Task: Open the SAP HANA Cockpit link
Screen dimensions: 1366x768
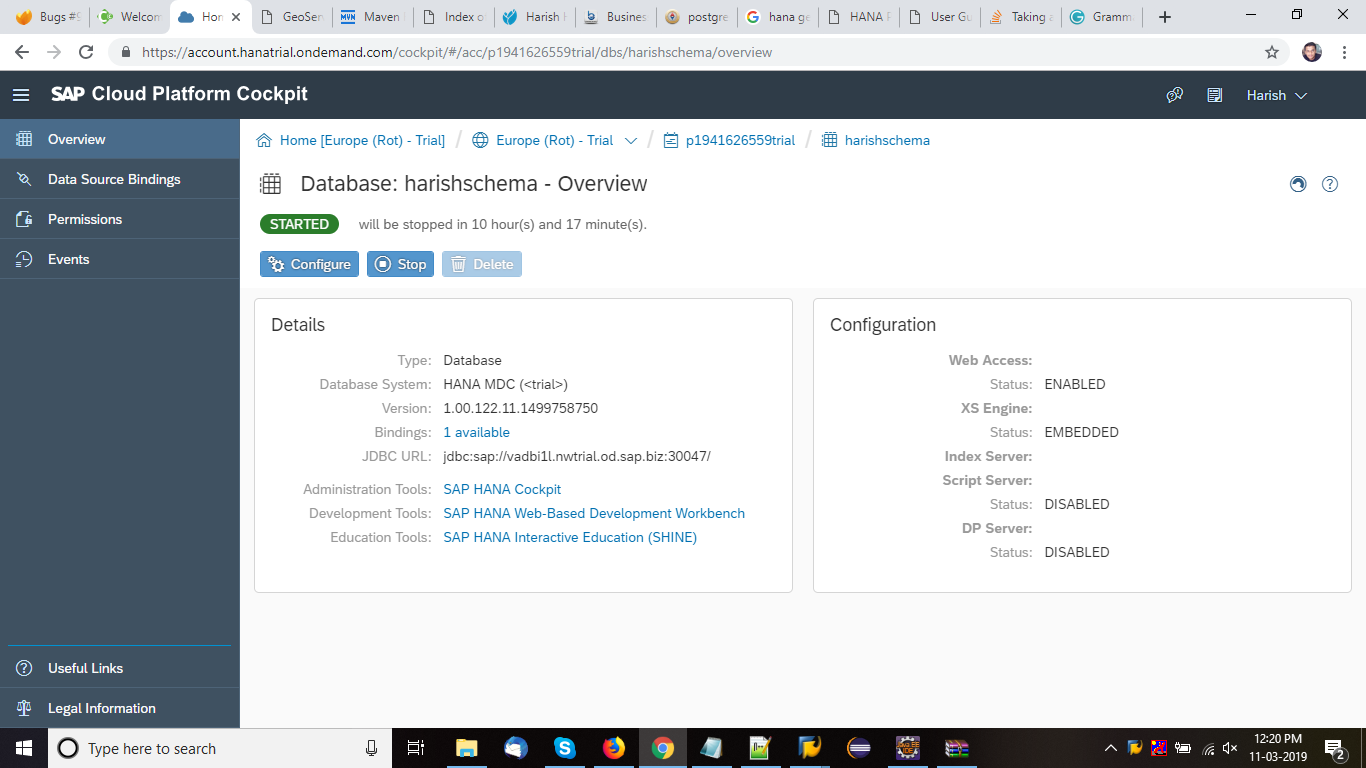Action: 502,489
